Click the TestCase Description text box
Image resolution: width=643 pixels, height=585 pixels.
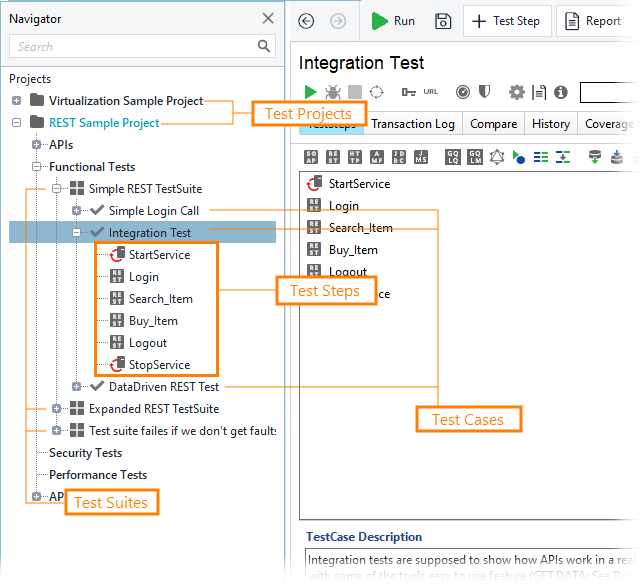472,564
